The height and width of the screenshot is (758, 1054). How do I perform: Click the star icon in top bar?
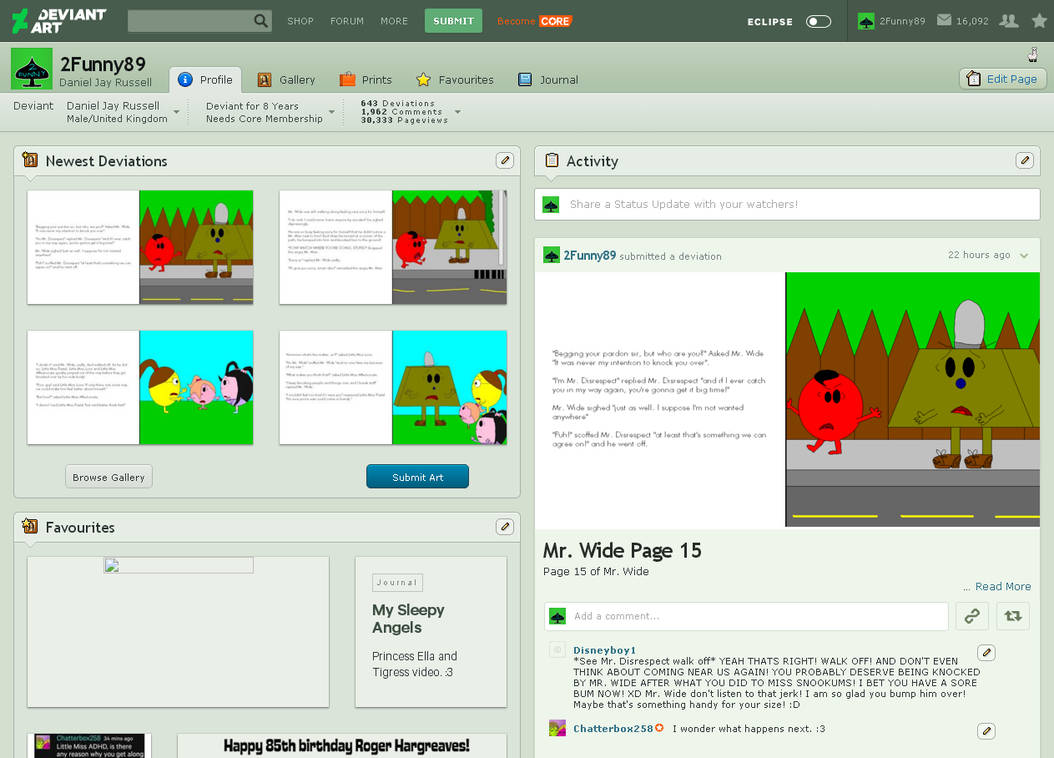click(1039, 21)
